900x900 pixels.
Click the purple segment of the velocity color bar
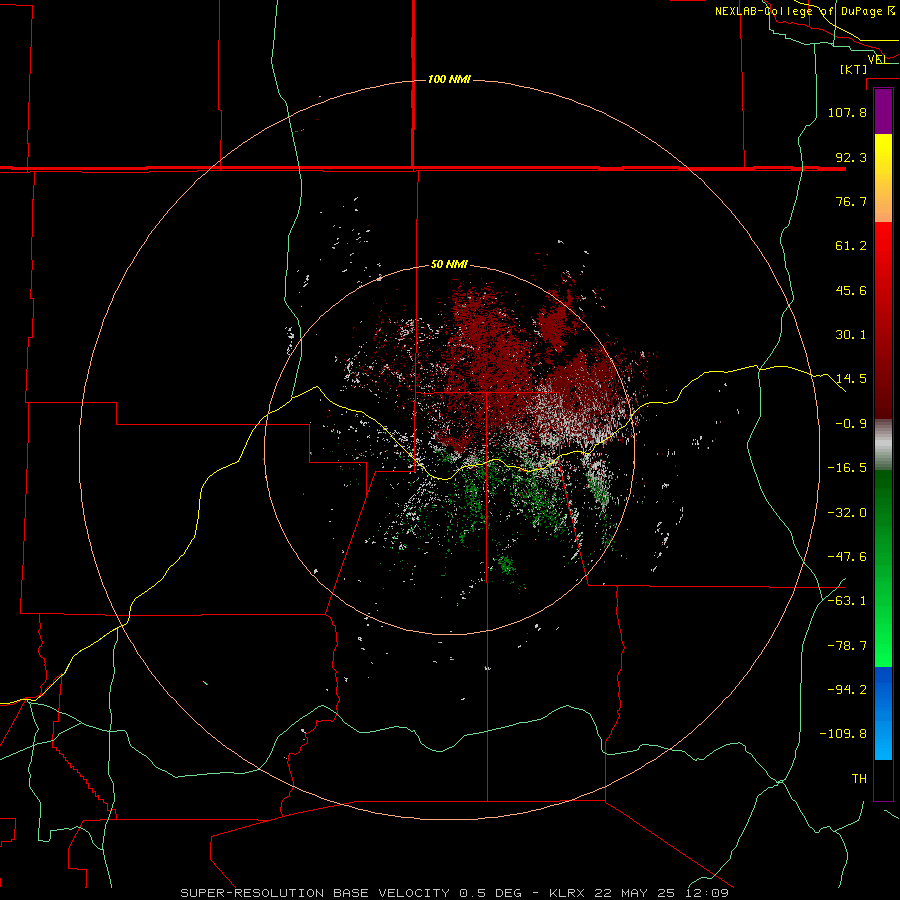(x=883, y=112)
